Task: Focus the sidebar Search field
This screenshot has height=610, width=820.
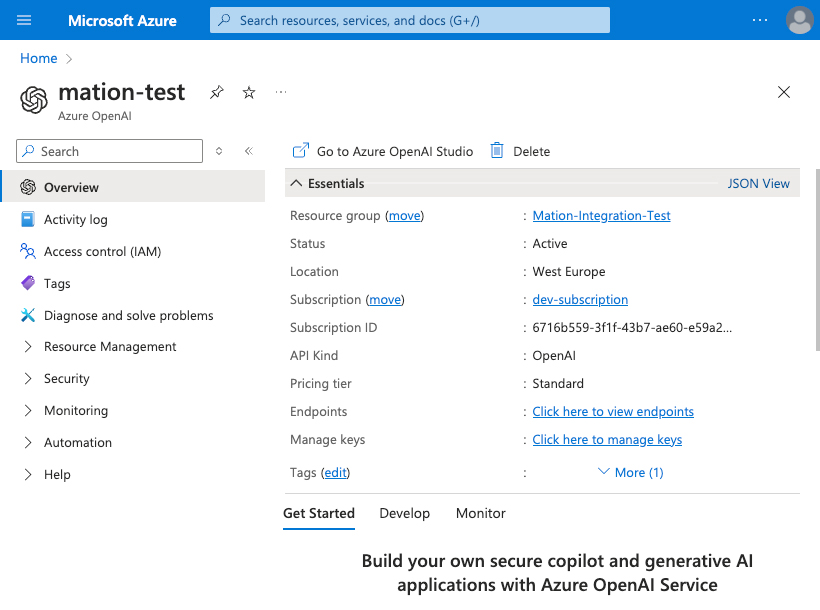Action: (109, 151)
